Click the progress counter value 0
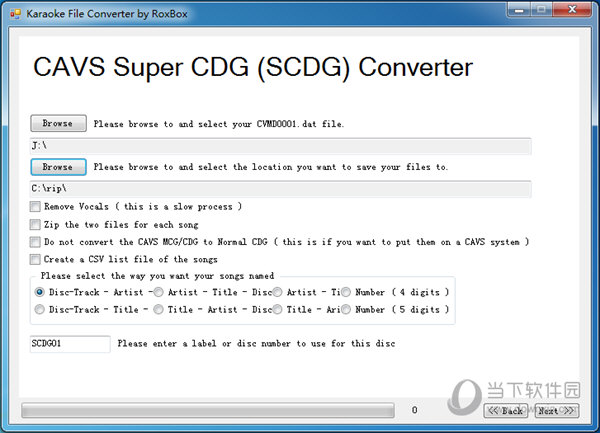 point(415,410)
